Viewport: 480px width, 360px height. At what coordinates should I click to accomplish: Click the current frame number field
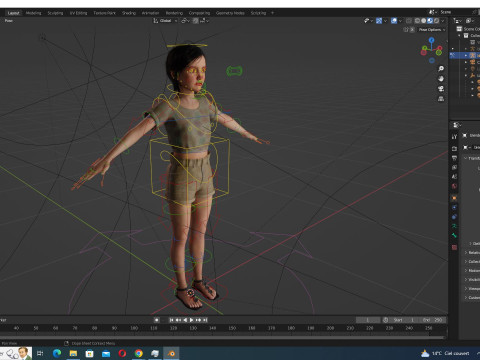[368, 320]
